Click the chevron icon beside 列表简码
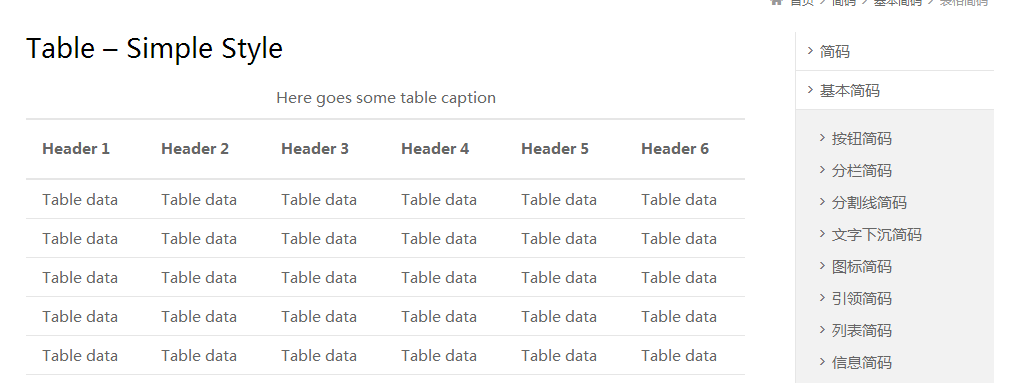Screen dimensions: 1013x383 click(x=822, y=329)
